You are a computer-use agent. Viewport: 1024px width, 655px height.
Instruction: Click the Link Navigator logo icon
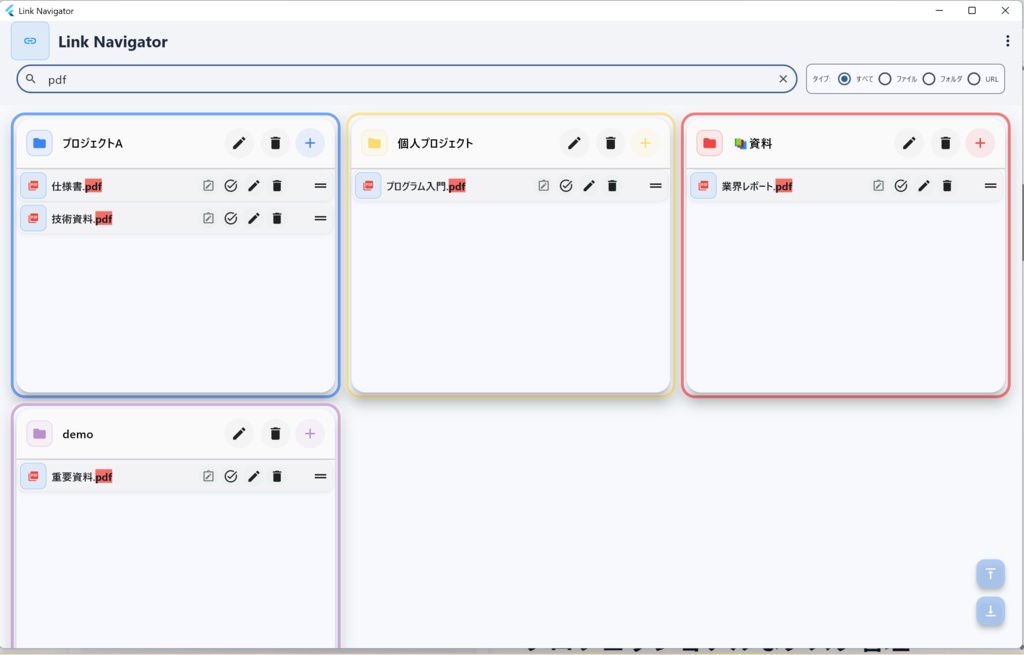click(31, 41)
